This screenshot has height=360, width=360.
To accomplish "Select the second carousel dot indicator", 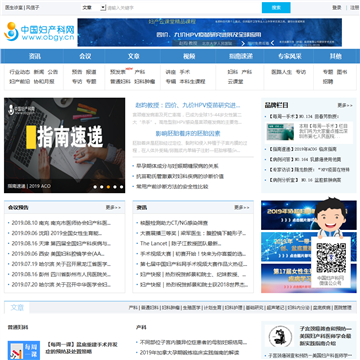I will [102, 187].
